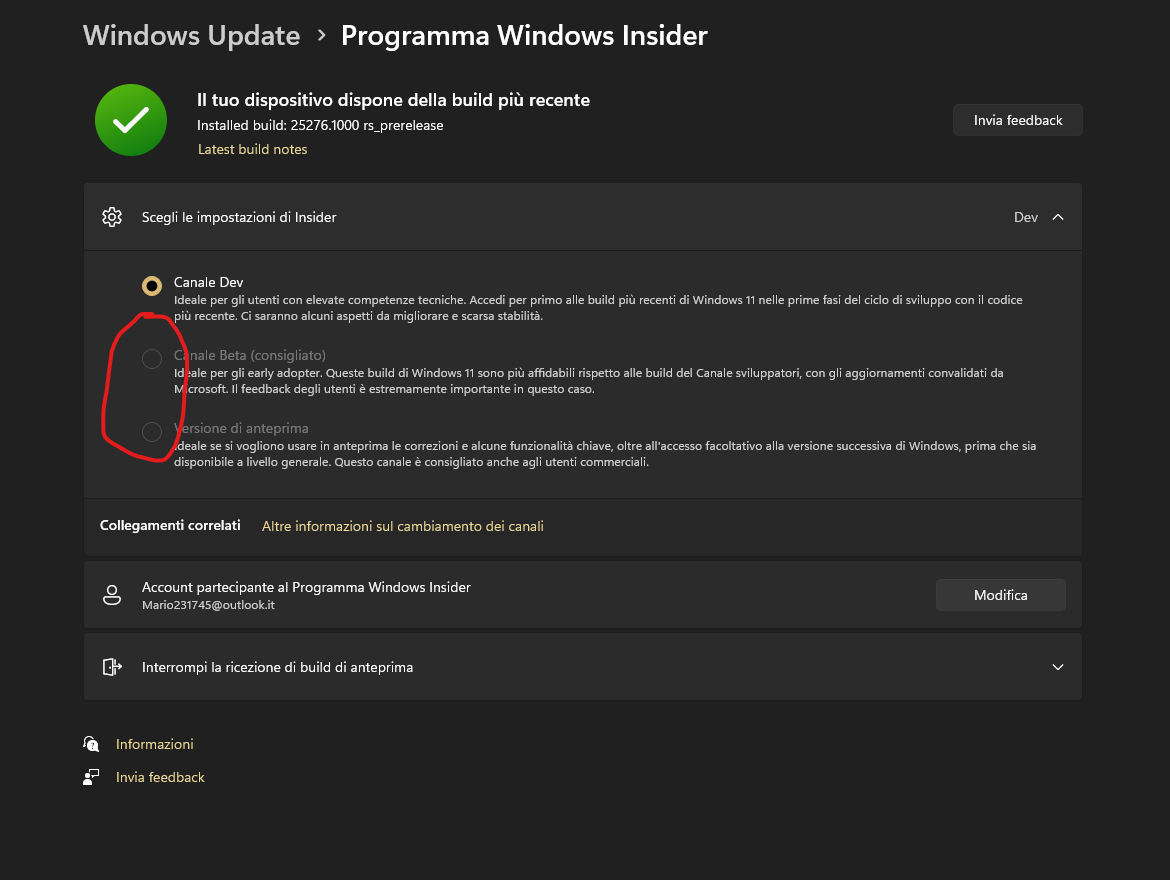This screenshot has height=880, width=1170.
Task: Click the Windows Update breadcrumb arrow separator
Action: point(318,35)
